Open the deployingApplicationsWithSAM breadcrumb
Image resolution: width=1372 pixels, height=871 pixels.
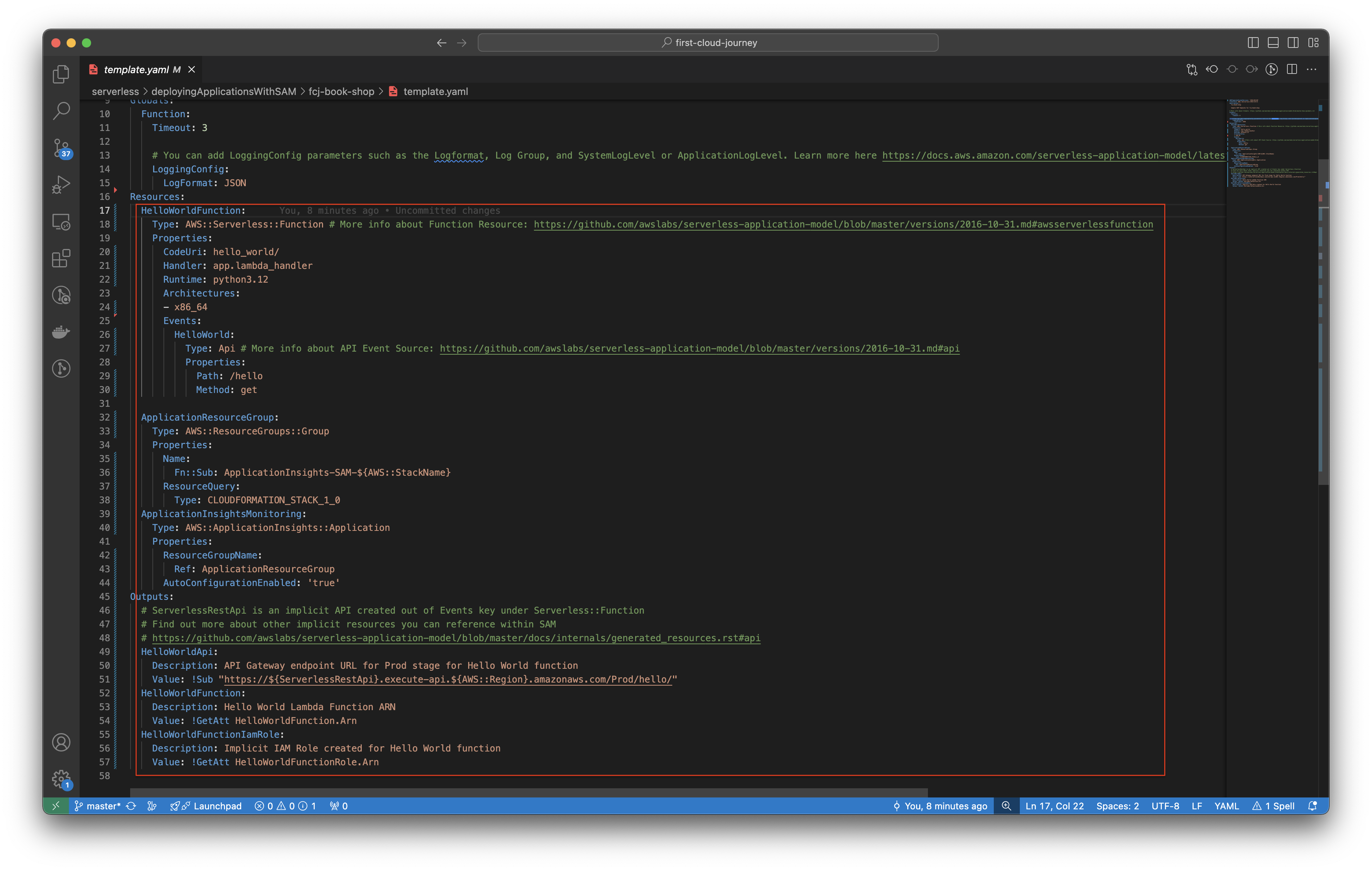[223, 91]
